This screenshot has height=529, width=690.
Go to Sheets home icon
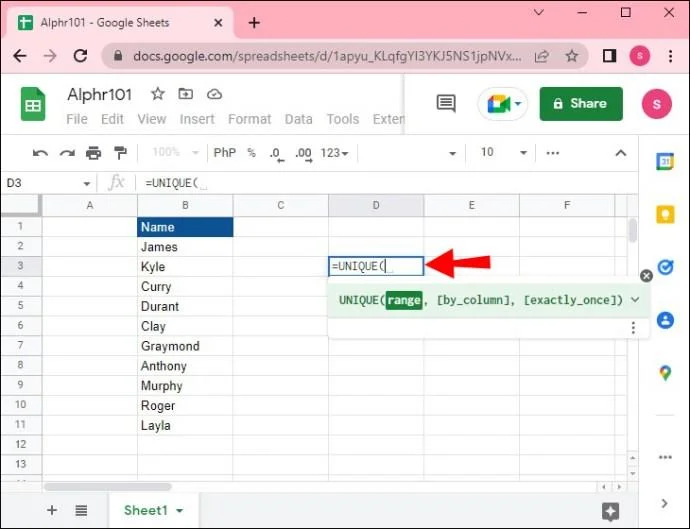[33, 104]
